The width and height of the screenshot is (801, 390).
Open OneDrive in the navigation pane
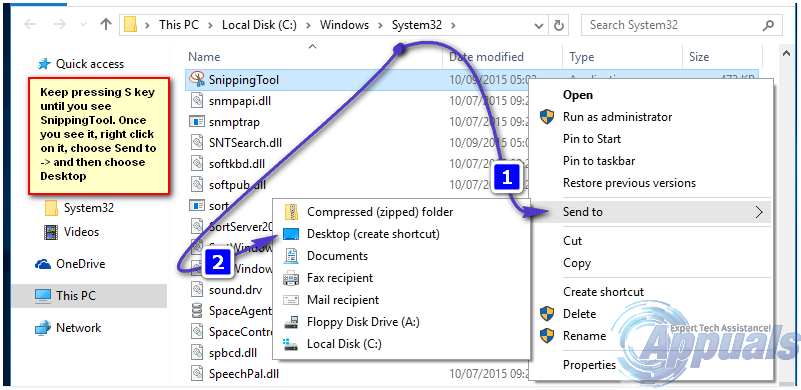pyautogui.click(x=80, y=264)
